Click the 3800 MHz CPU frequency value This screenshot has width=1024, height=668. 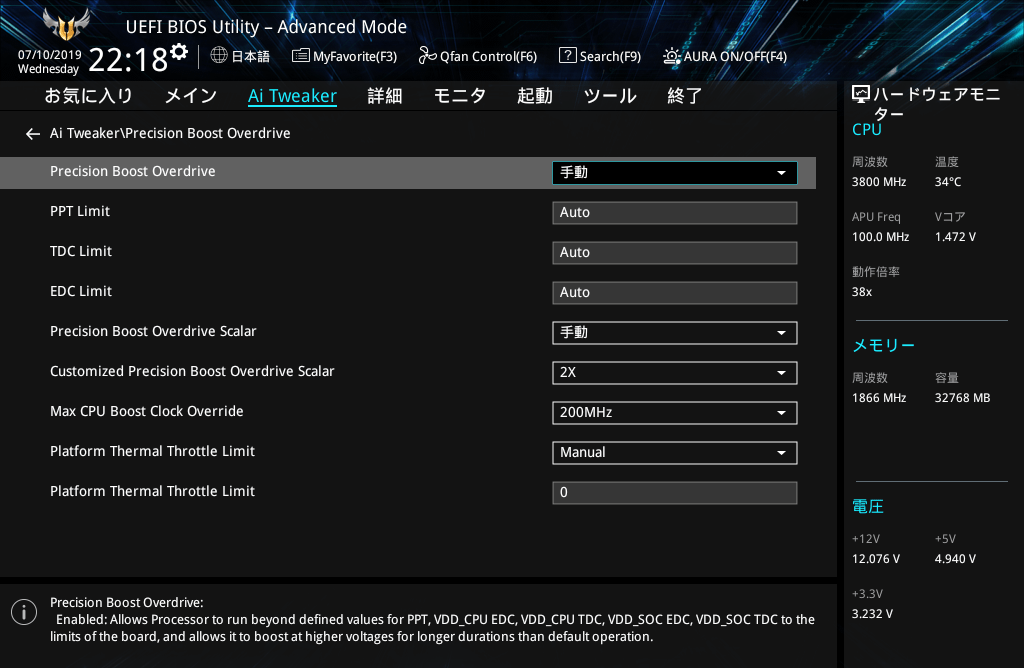[879, 182]
